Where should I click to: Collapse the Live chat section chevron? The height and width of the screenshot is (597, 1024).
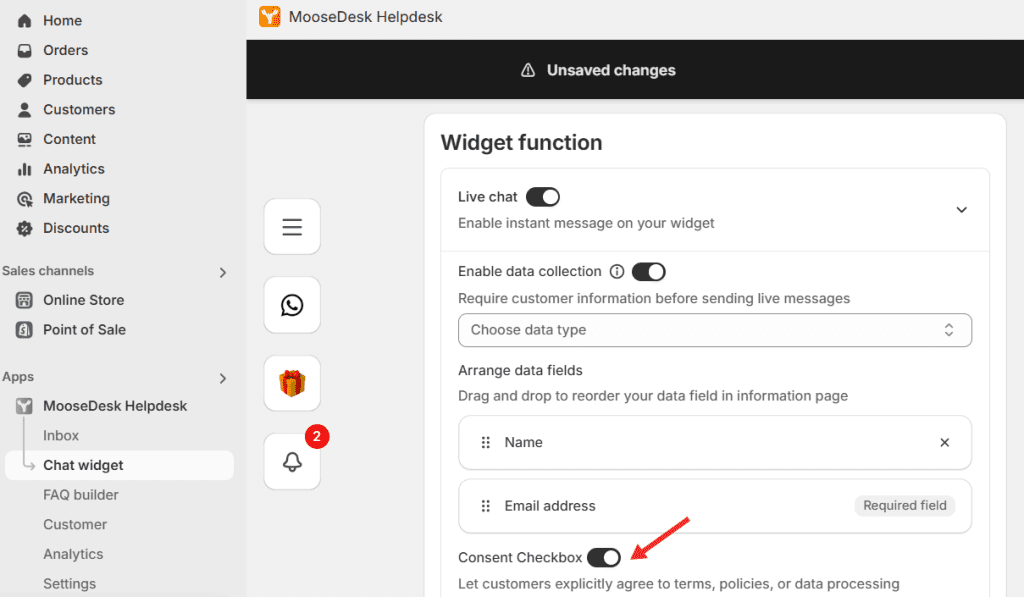tap(961, 210)
